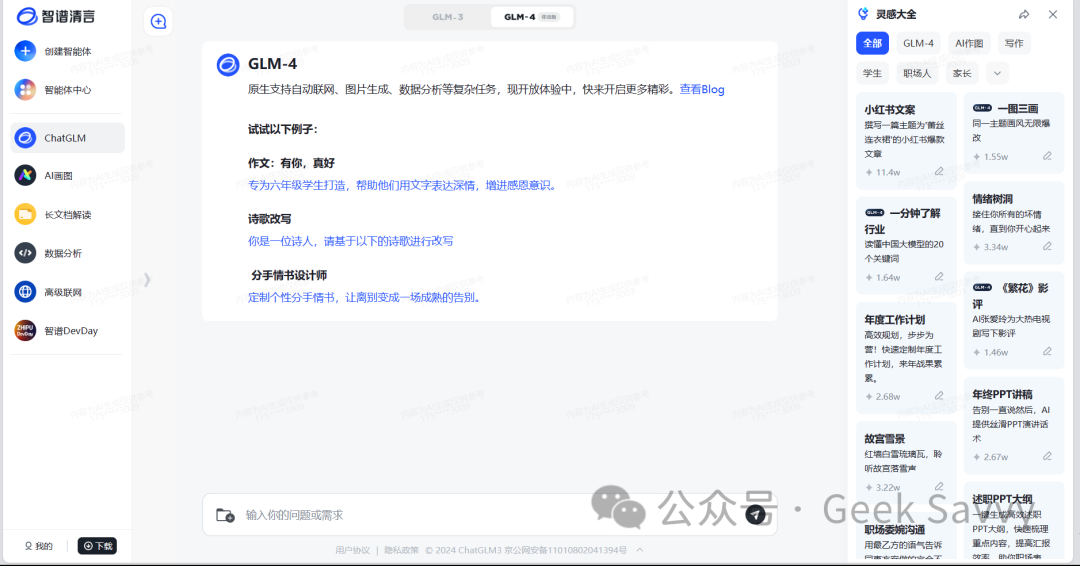Click edit pencil on 小红书文案 card
Image resolution: width=1080 pixels, height=566 pixels.
pos(939,171)
